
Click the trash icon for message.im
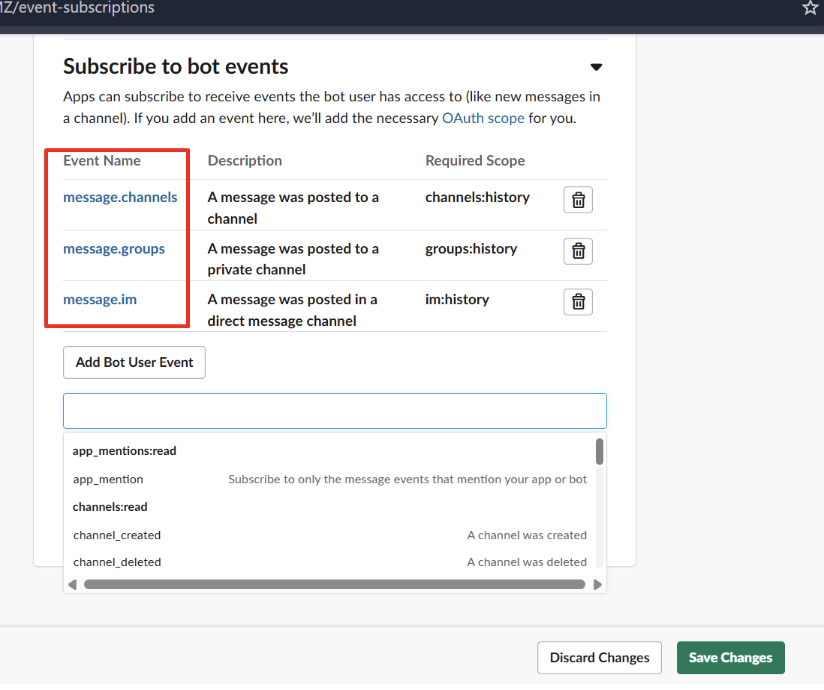578,302
